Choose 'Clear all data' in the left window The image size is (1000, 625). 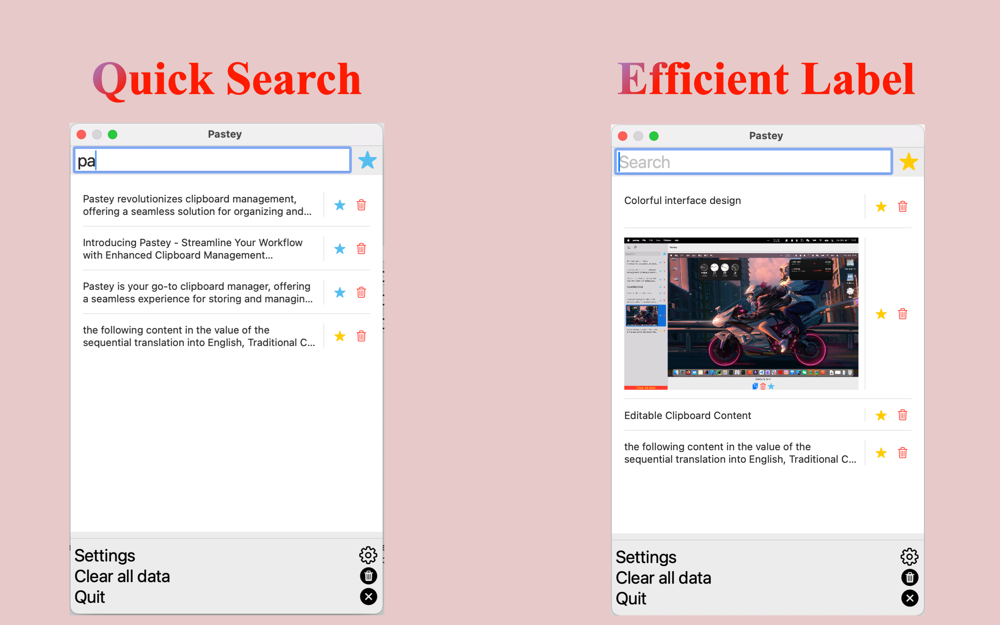click(x=122, y=577)
